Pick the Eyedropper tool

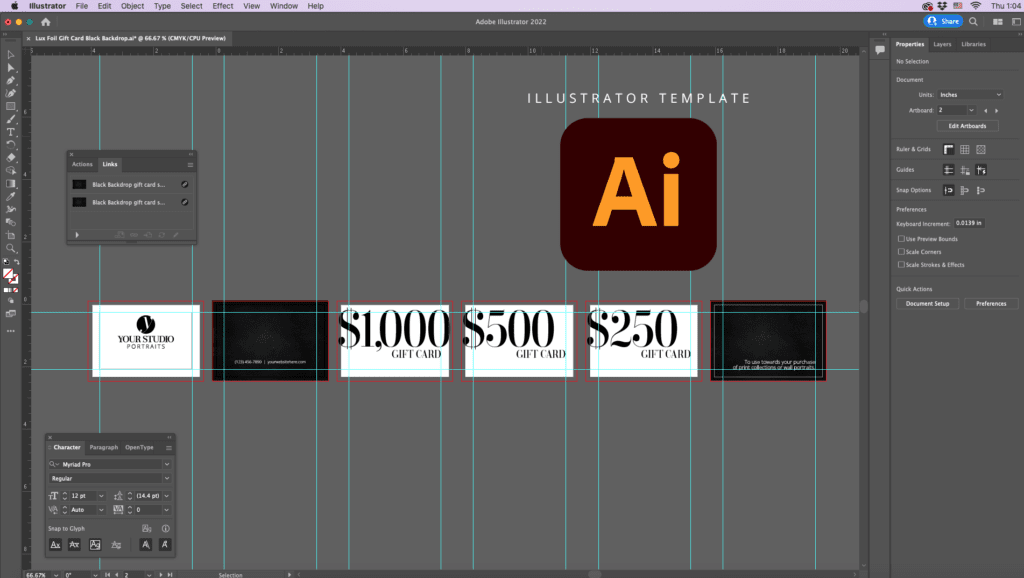click(10, 198)
